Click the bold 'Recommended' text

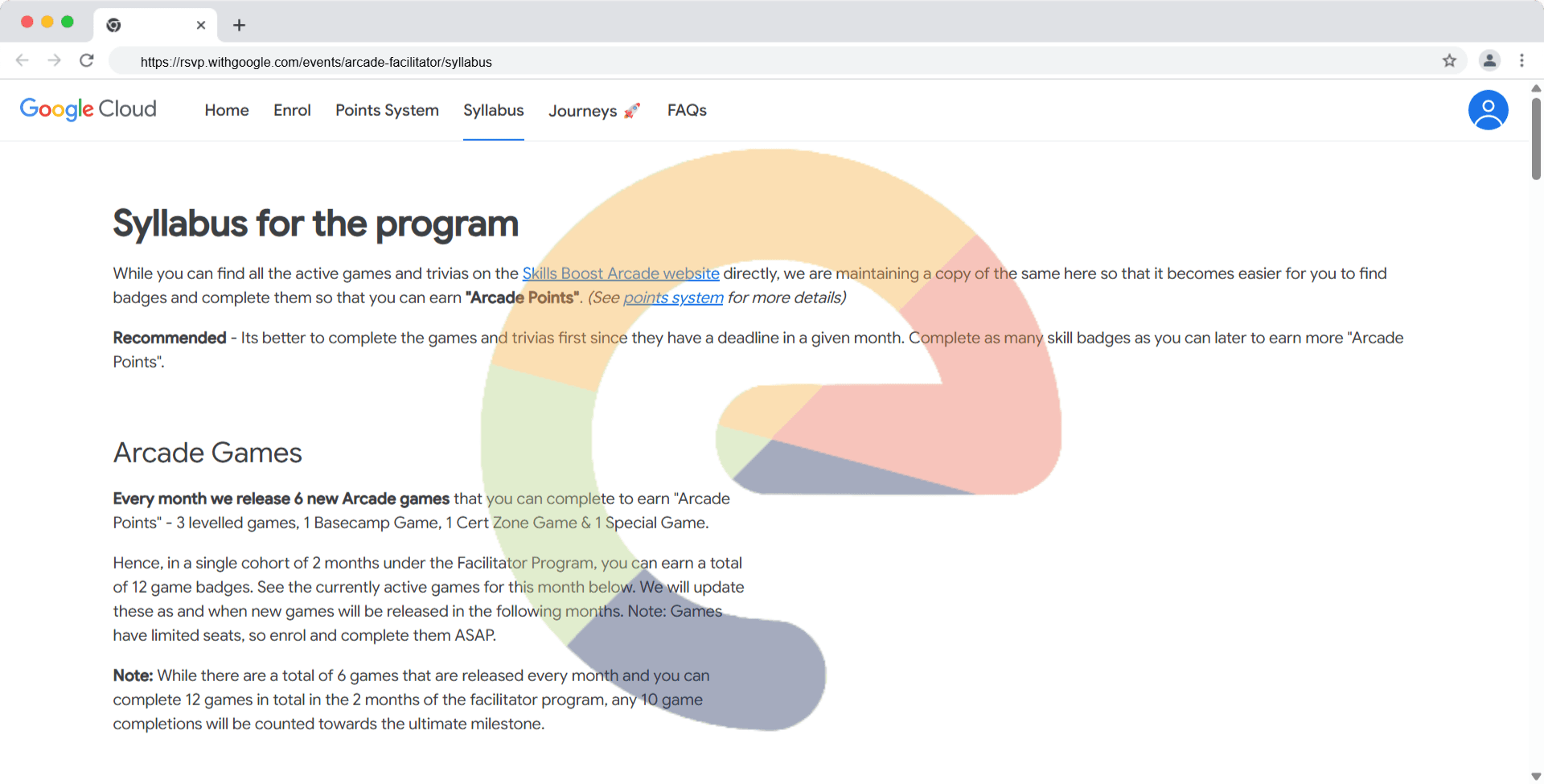pyautogui.click(x=170, y=338)
